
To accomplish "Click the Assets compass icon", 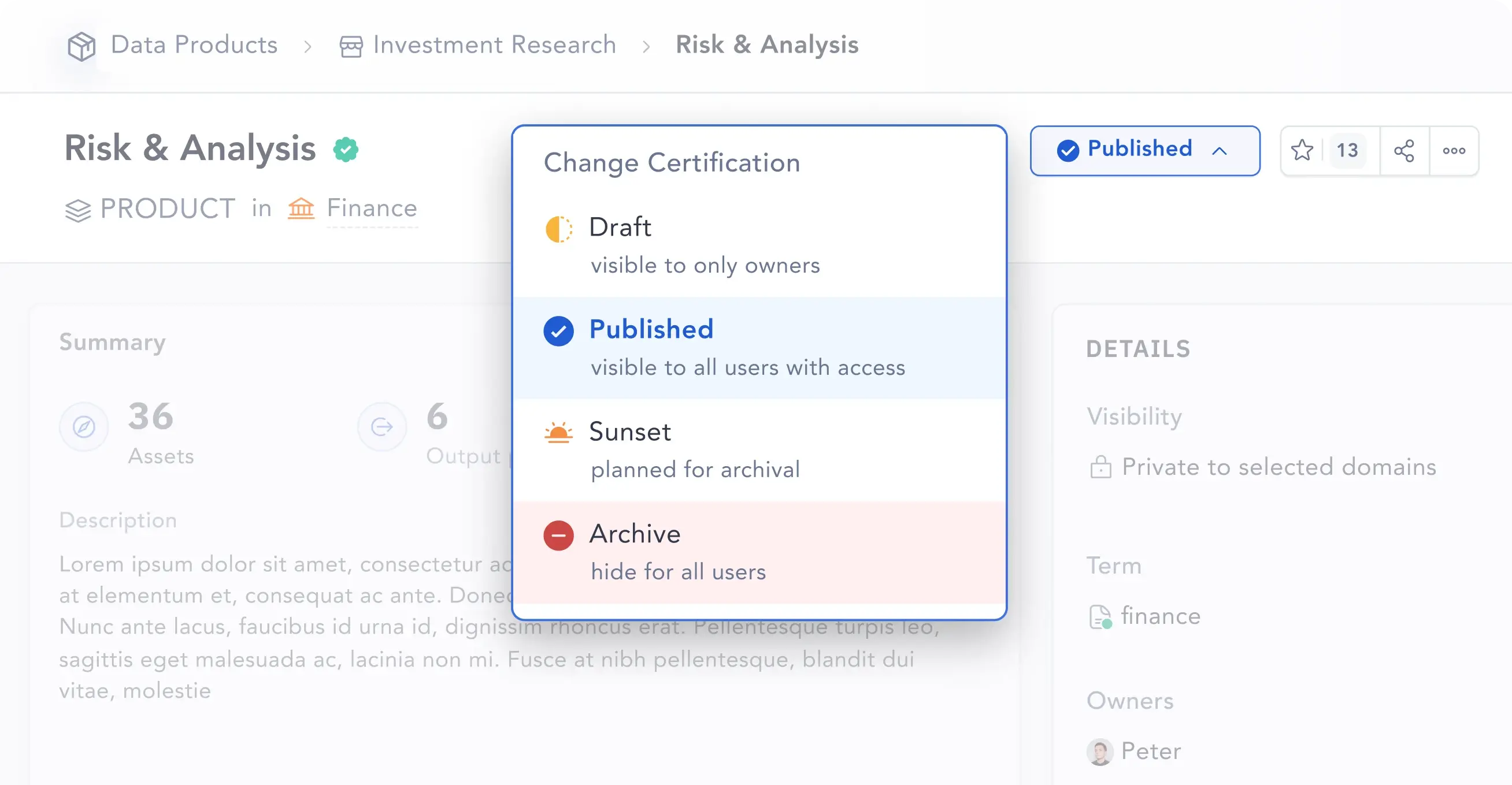I will [x=84, y=426].
